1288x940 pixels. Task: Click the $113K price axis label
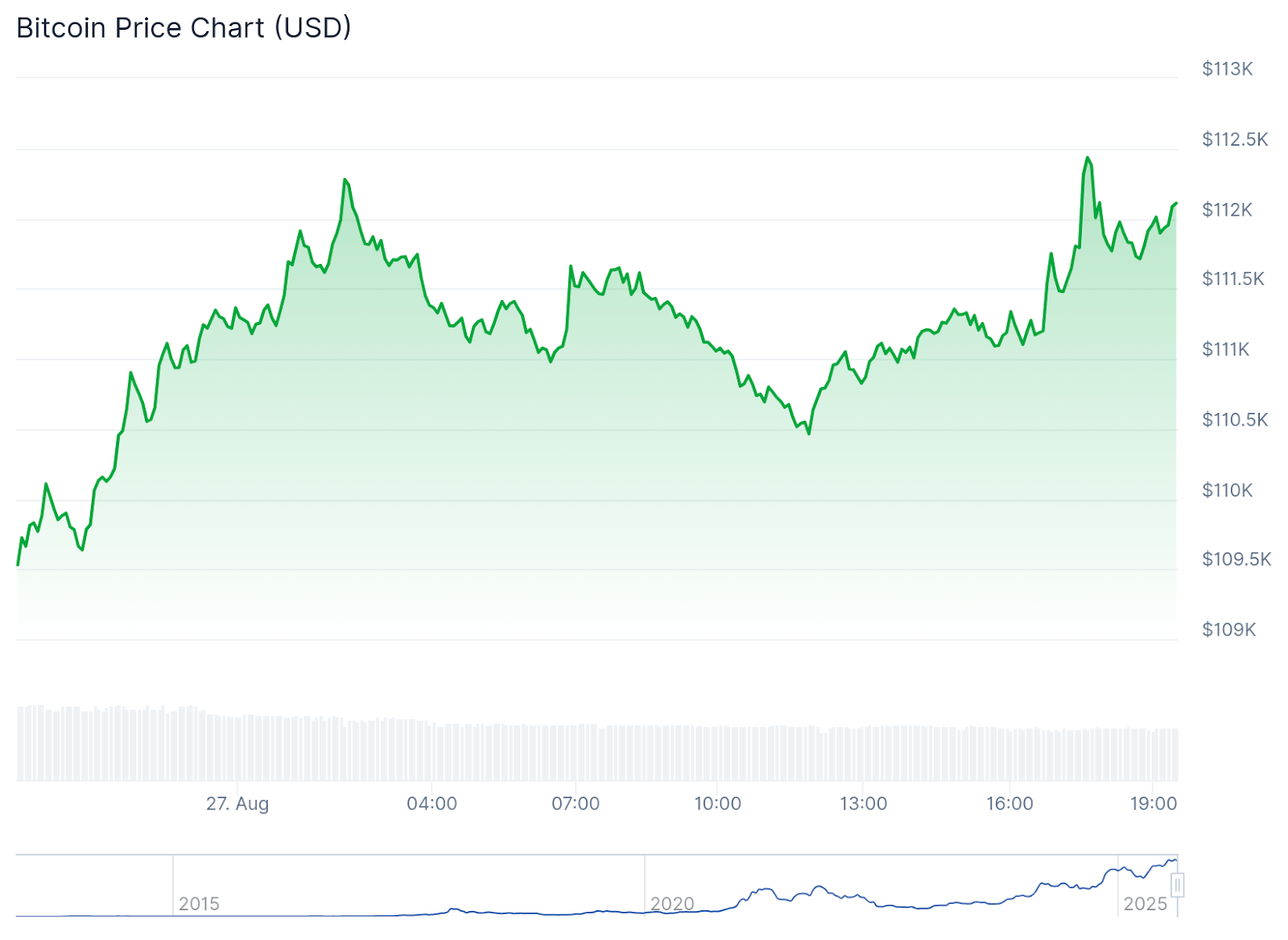pos(1227,69)
